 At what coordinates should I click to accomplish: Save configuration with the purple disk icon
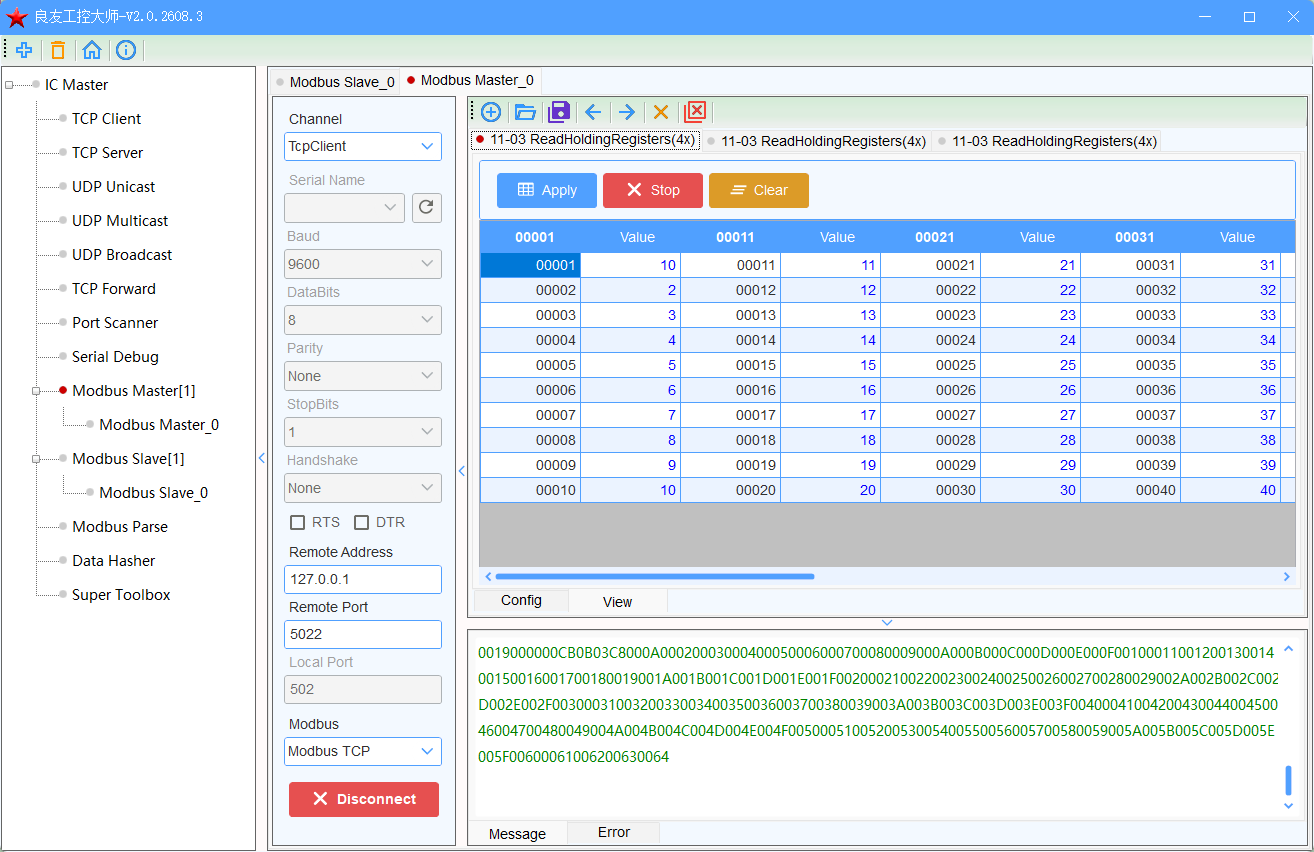559,112
